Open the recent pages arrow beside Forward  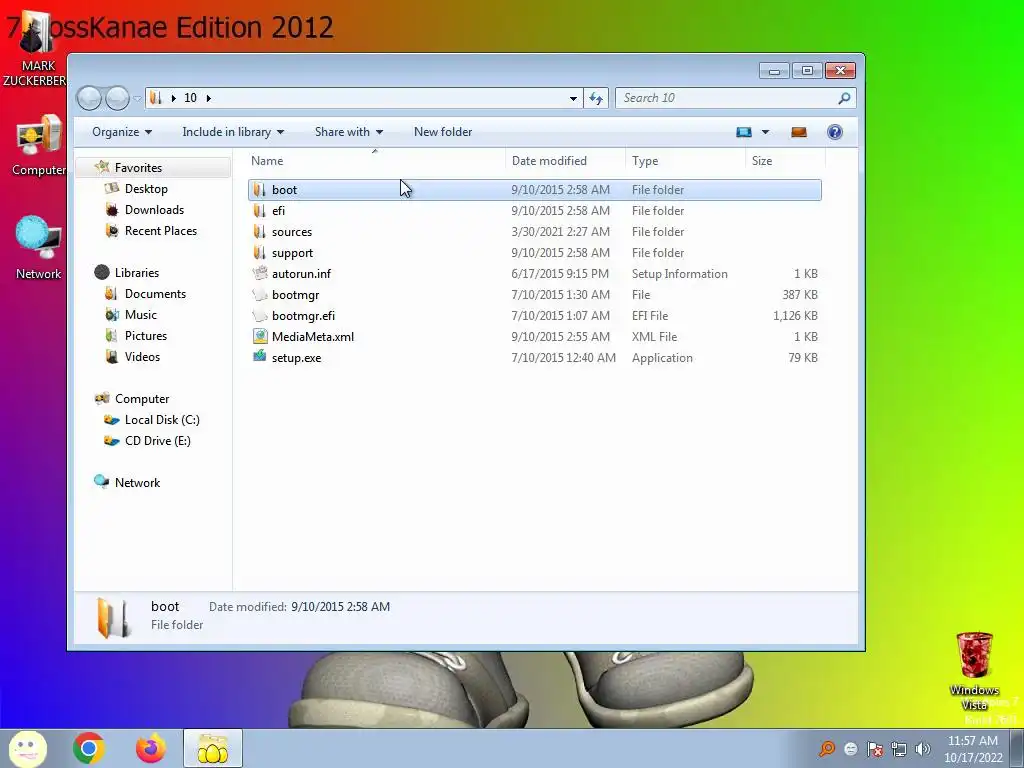(x=137, y=99)
